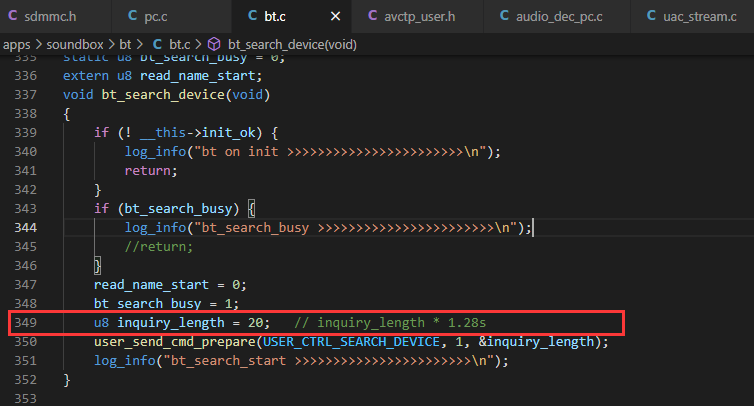Click the C icon on avctp_user.h tab

pyautogui.click(x=373, y=16)
